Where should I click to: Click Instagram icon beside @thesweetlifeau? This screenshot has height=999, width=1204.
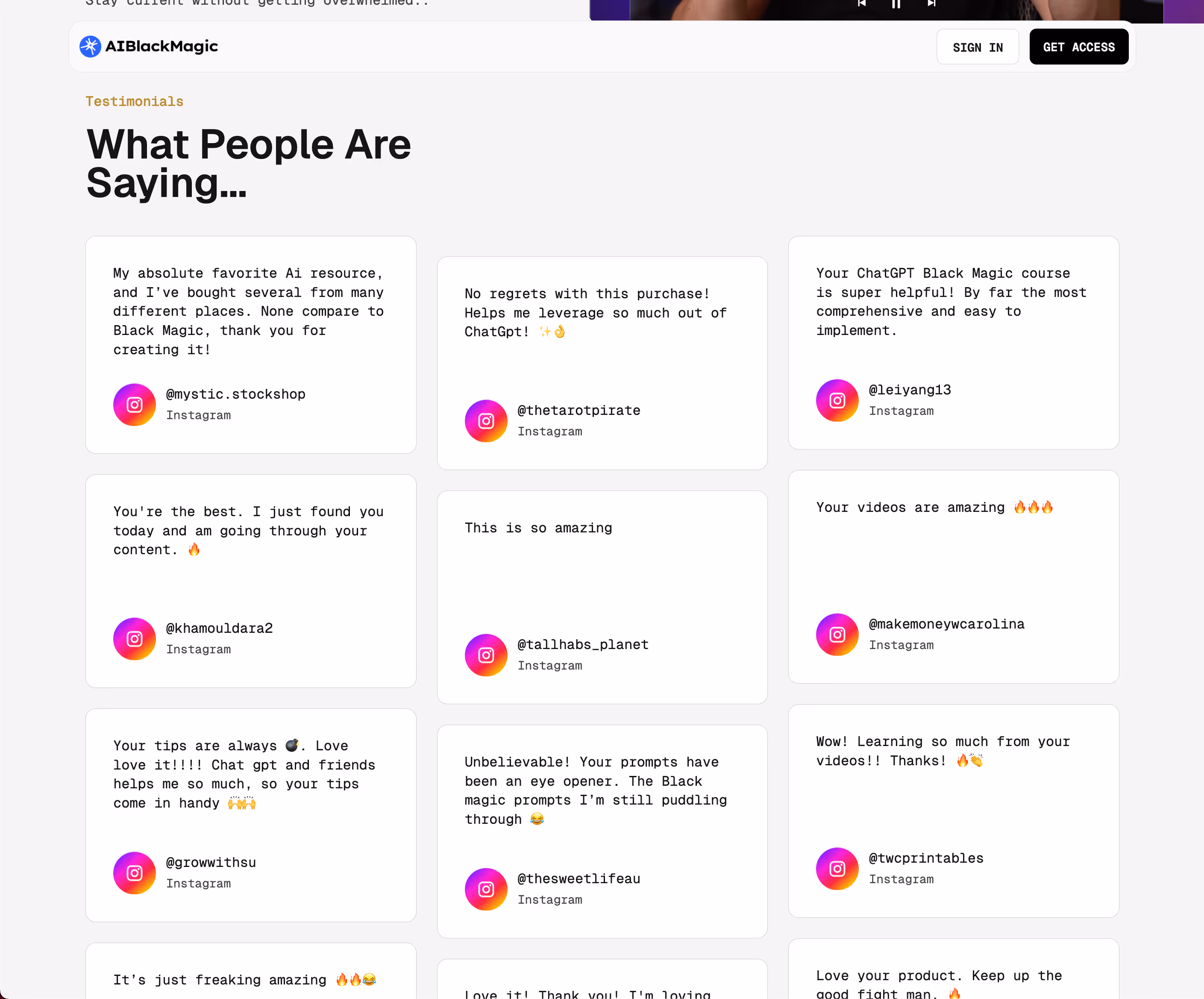pos(486,889)
